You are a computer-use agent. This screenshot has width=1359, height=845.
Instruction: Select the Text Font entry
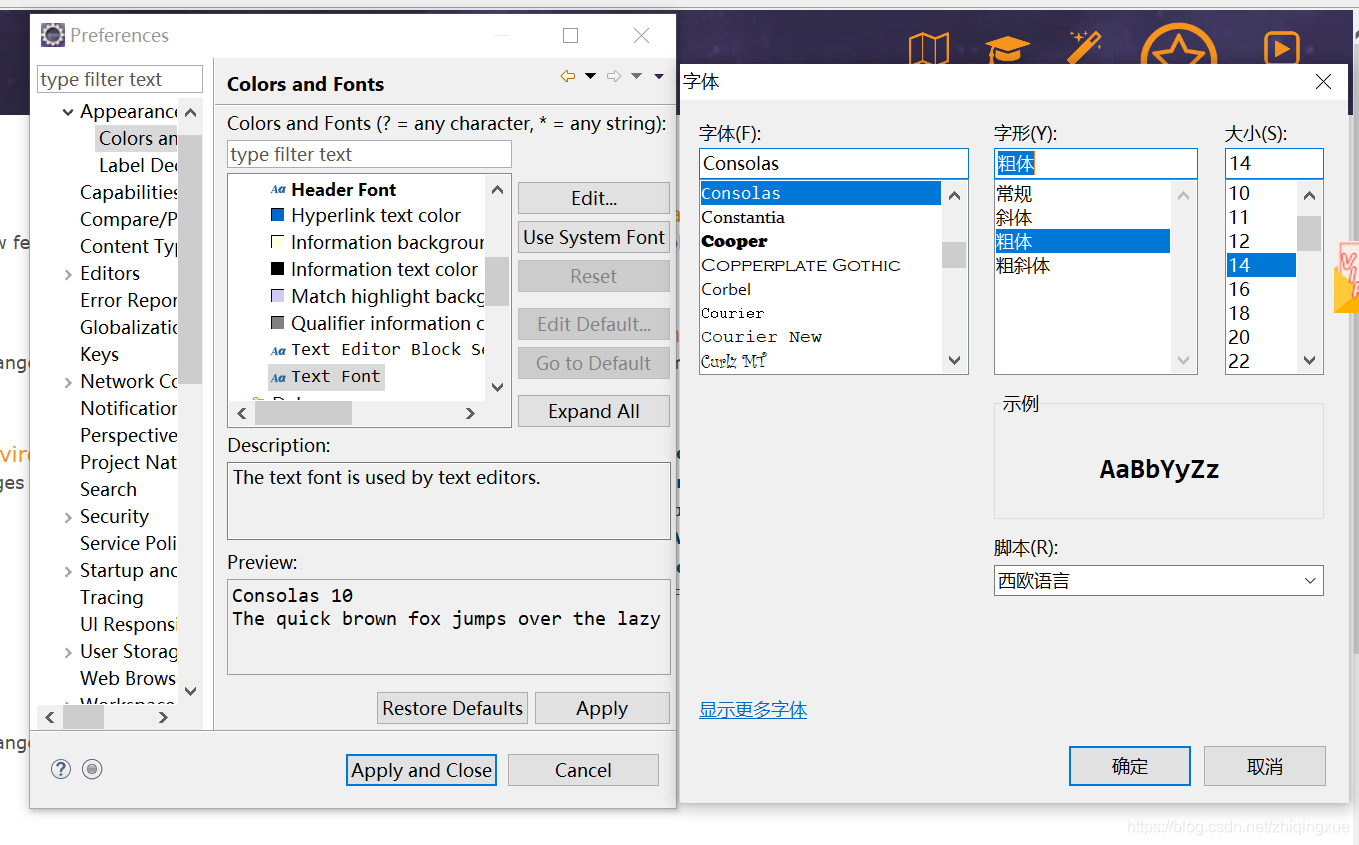click(x=326, y=376)
